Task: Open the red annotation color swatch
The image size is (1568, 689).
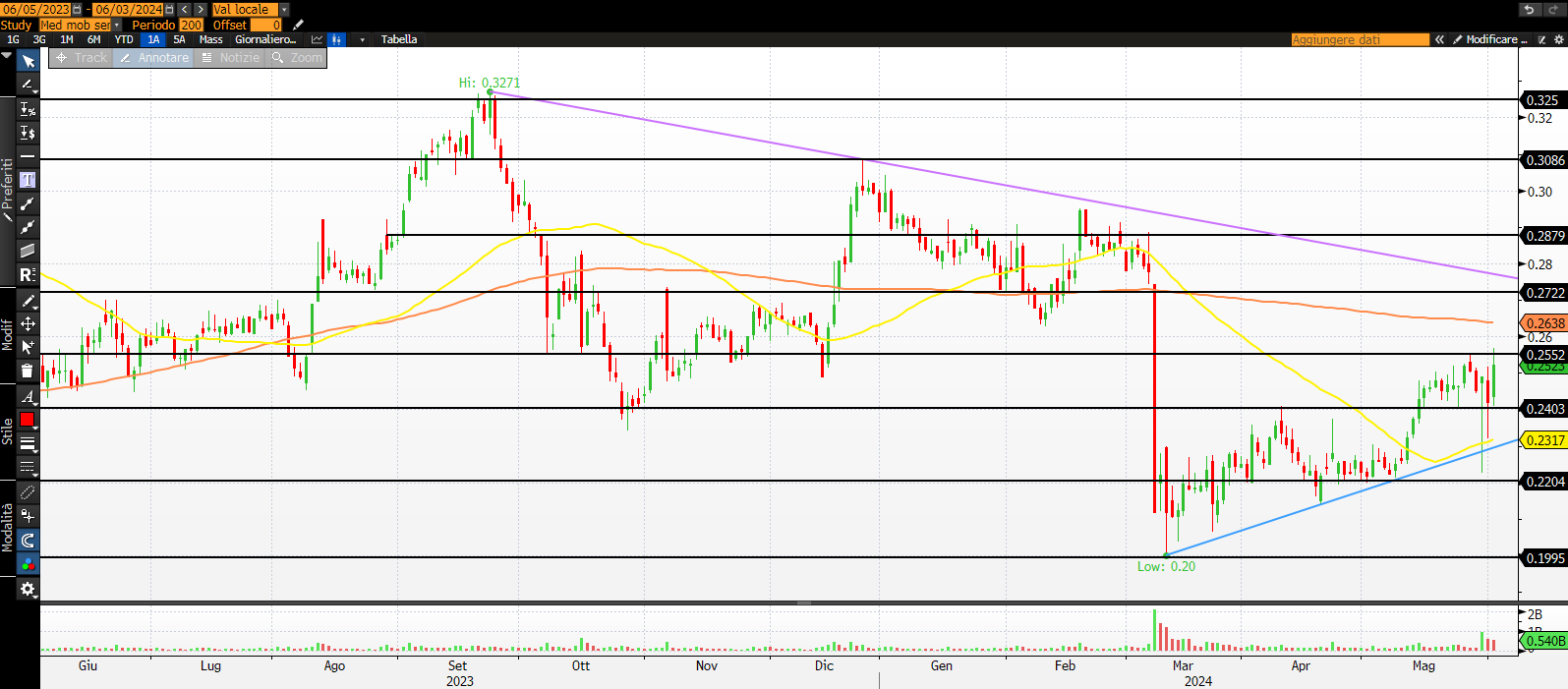Action: coord(28,420)
